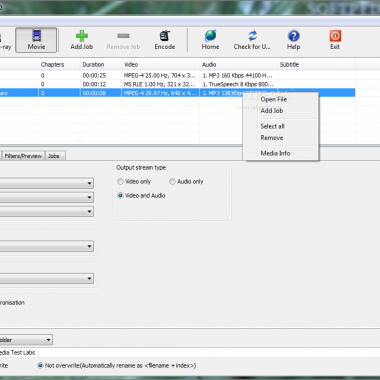The width and height of the screenshot is (380, 380).
Task: Click the Subtitle column header
Action: [x=316, y=65]
